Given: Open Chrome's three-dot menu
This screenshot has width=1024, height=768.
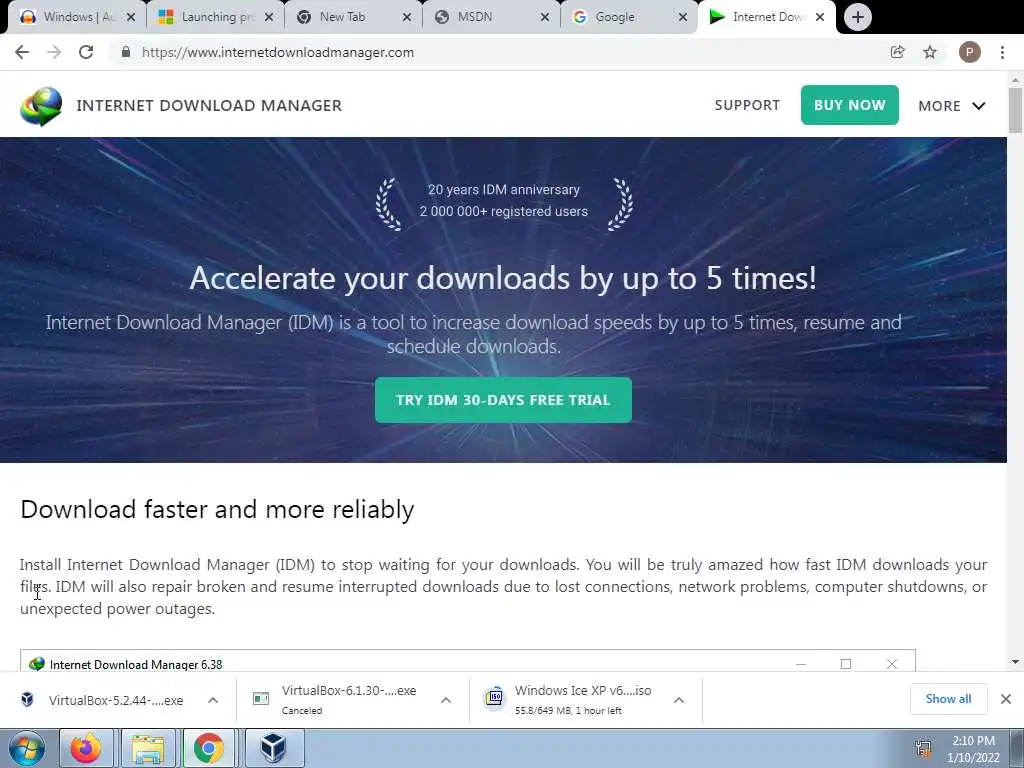Looking at the screenshot, I should pos(1002,52).
